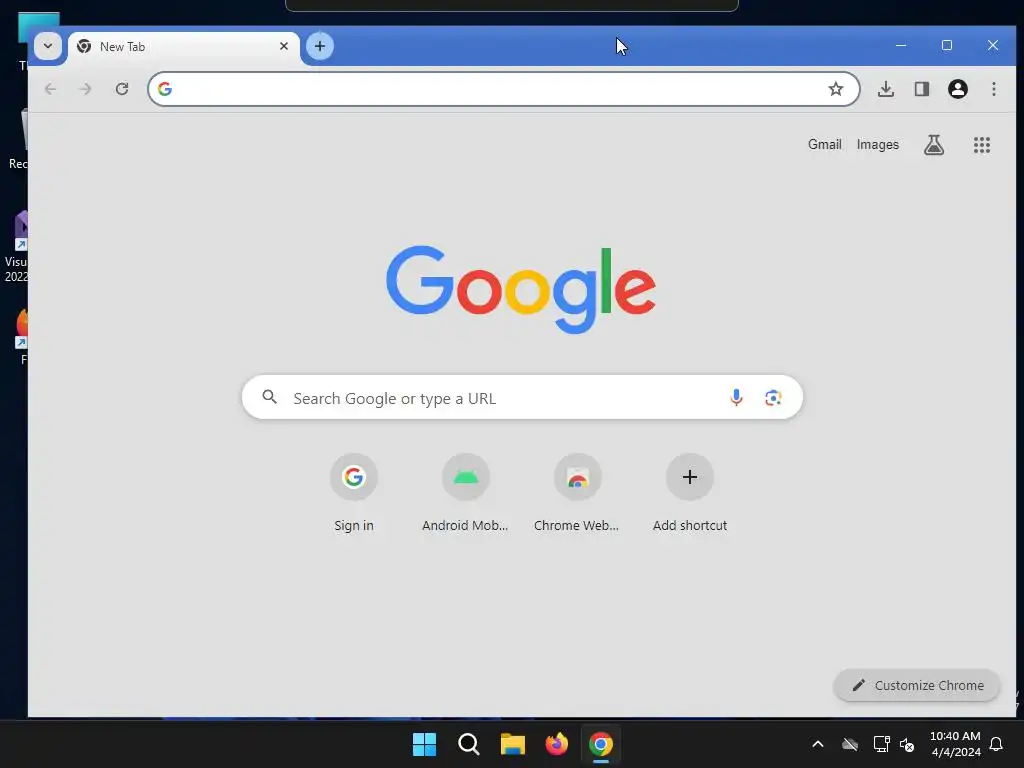Open the notifications bell
The height and width of the screenshot is (768, 1024).
(996, 744)
